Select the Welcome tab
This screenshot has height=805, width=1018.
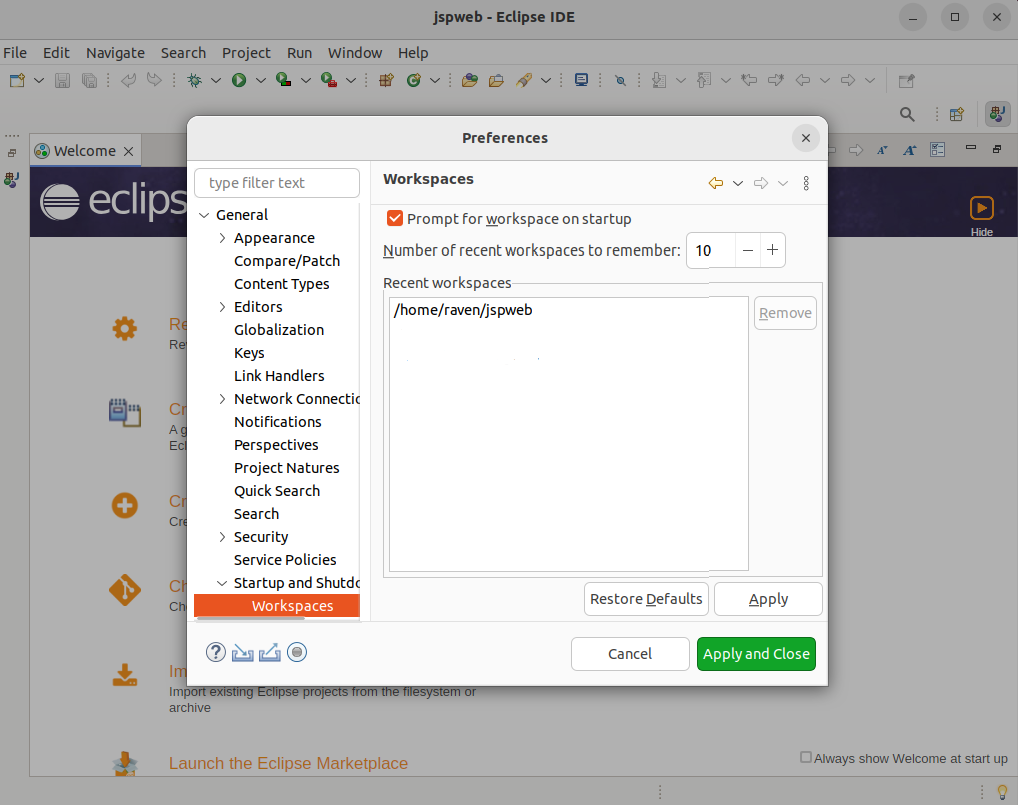pos(84,151)
